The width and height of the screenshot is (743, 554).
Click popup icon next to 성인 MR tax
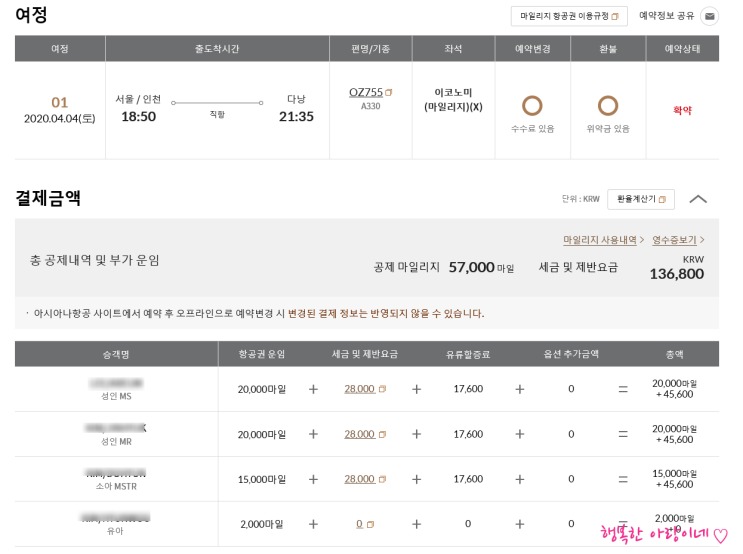(382, 434)
